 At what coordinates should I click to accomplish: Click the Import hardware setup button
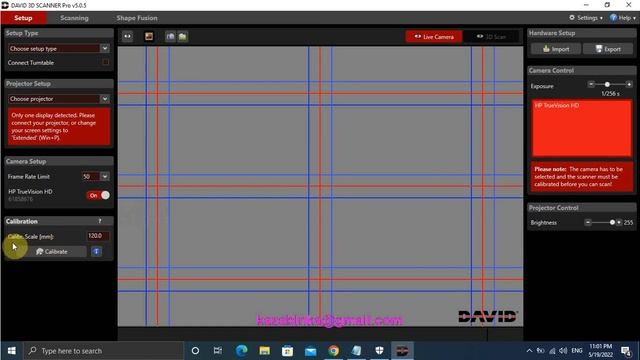(x=556, y=49)
